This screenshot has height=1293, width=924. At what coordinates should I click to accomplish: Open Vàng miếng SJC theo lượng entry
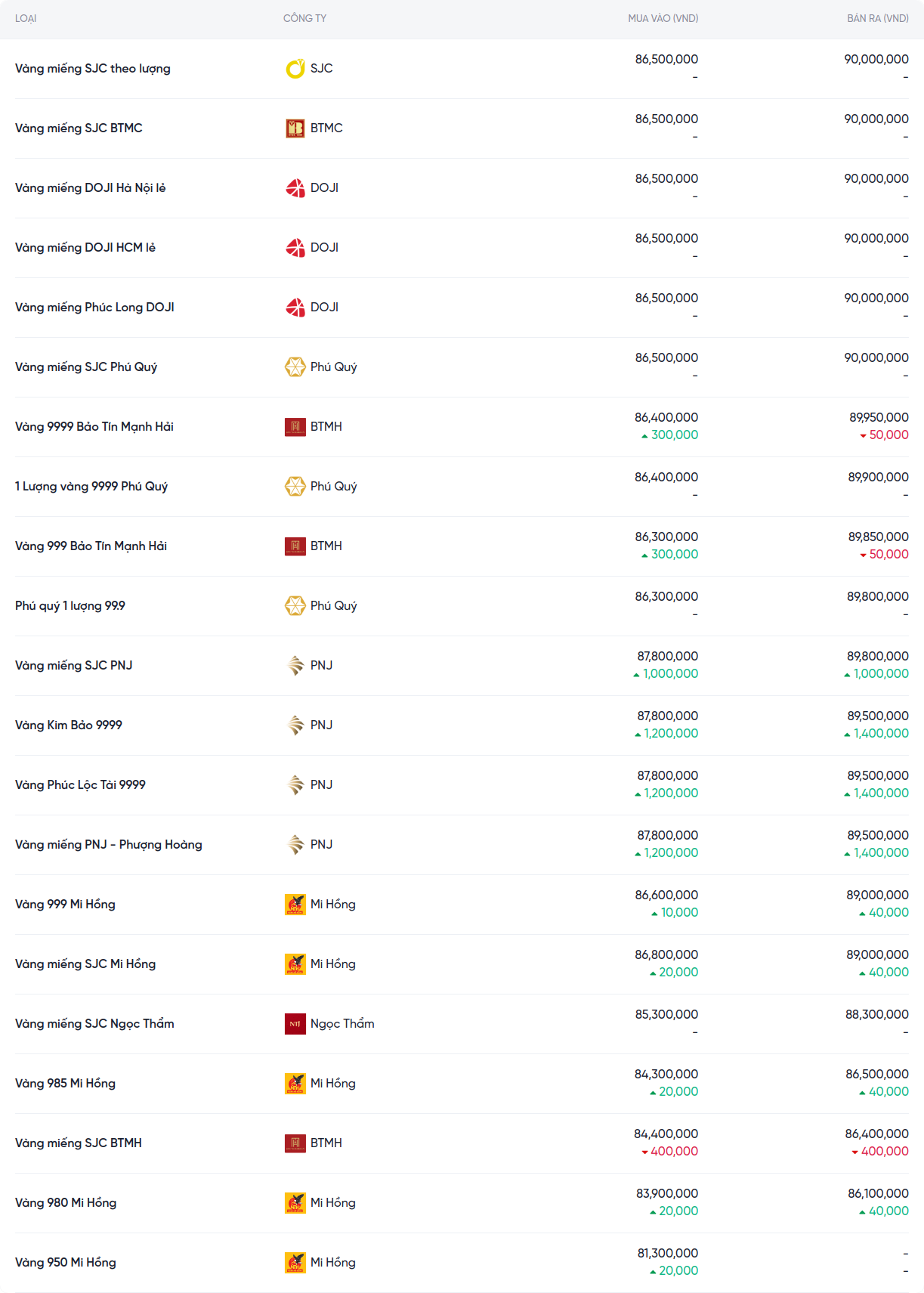click(x=93, y=69)
